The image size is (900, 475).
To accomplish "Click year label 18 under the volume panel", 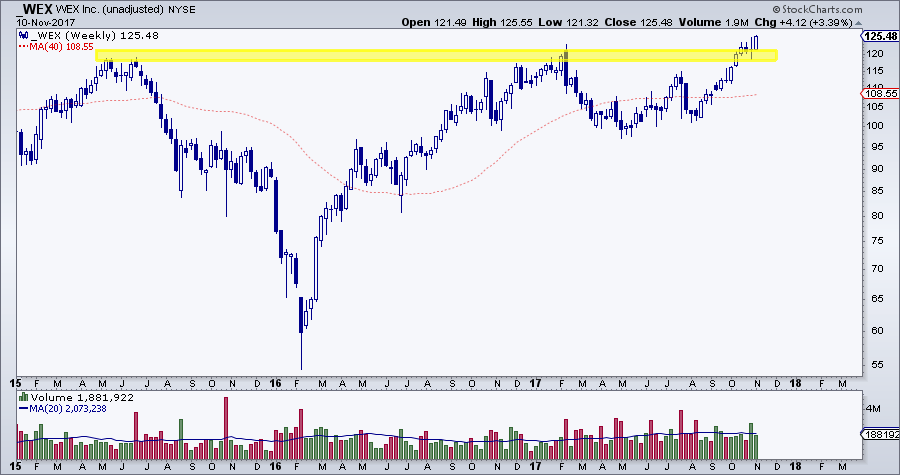I will (x=795, y=468).
